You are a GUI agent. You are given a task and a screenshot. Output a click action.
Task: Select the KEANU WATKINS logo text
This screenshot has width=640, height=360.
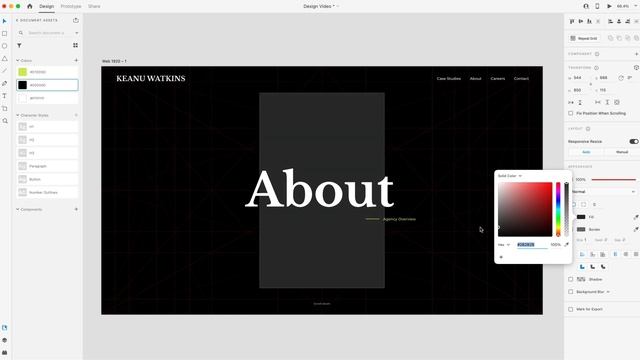151,78
